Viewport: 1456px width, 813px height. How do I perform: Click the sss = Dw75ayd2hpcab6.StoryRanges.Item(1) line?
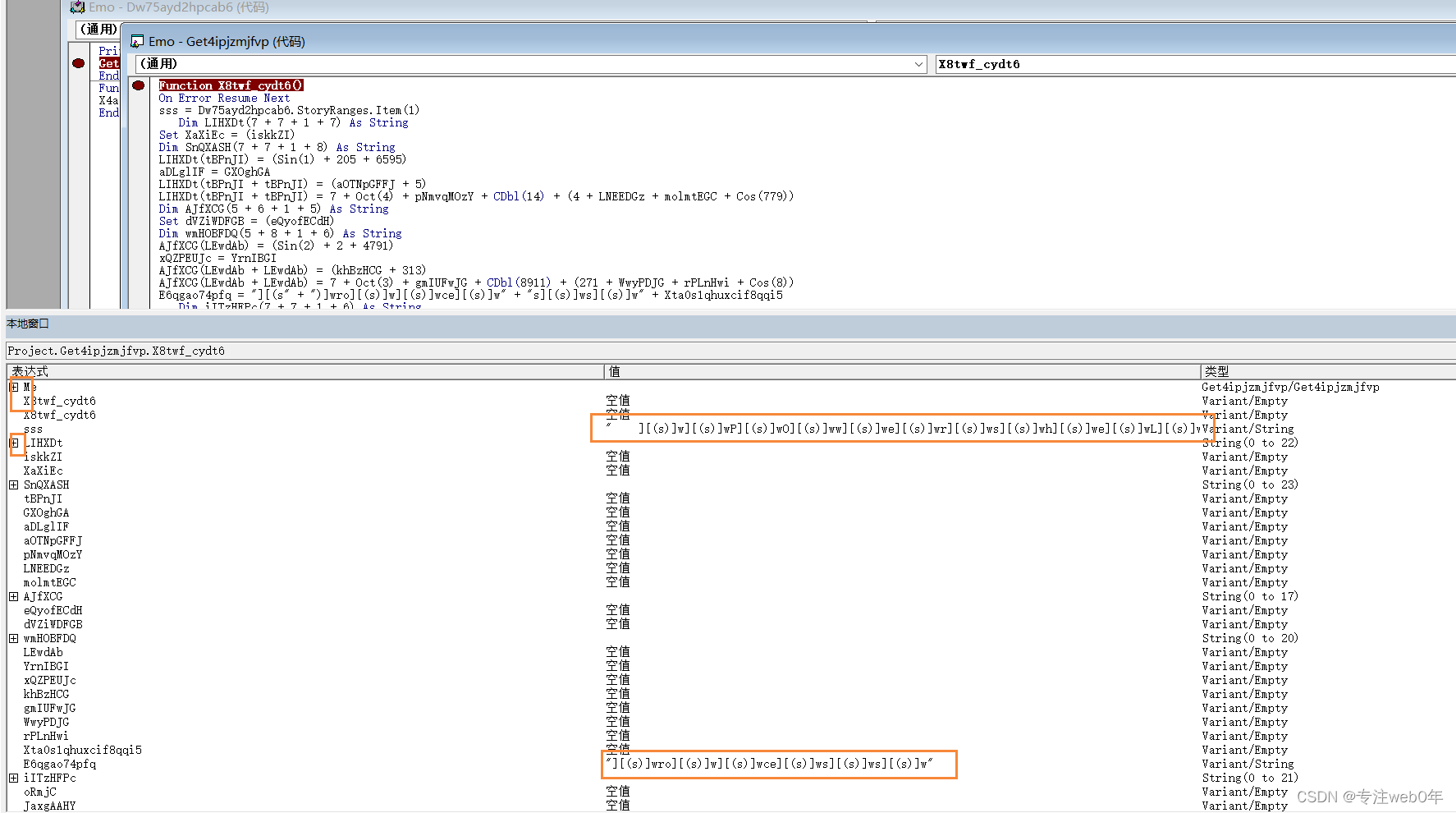(x=289, y=110)
